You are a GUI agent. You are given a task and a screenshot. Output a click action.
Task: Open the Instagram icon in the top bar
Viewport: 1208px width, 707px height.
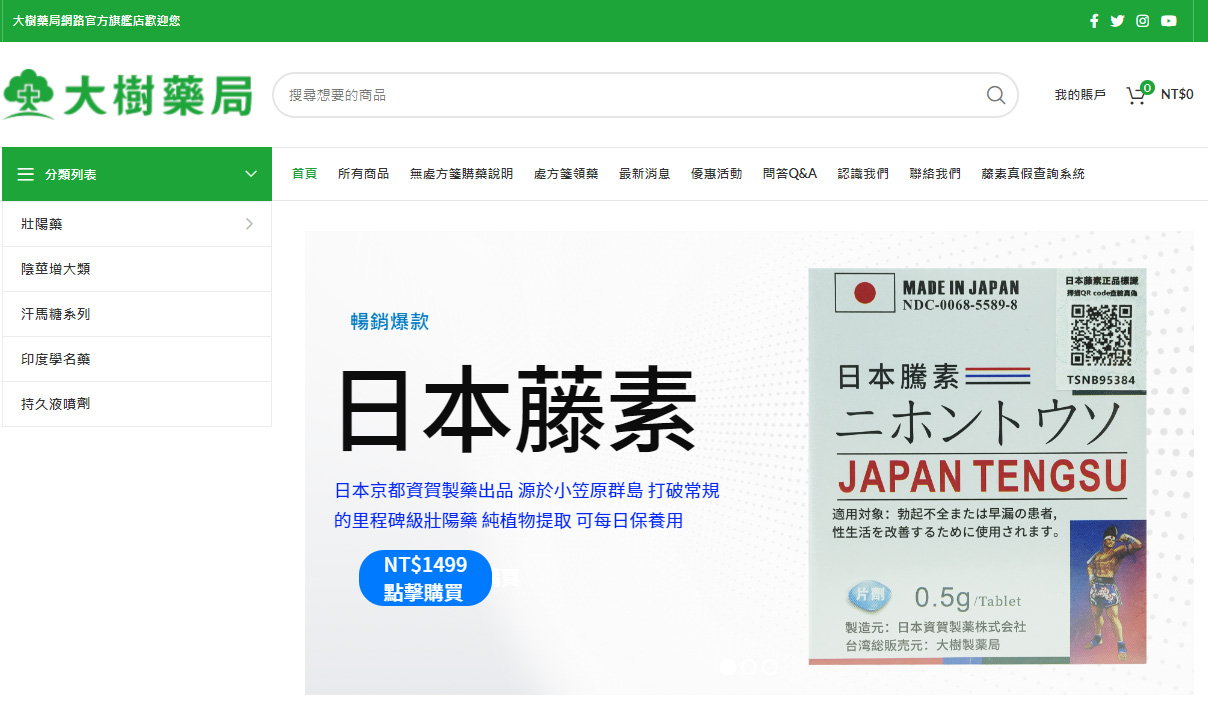click(x=1142, y=20)
